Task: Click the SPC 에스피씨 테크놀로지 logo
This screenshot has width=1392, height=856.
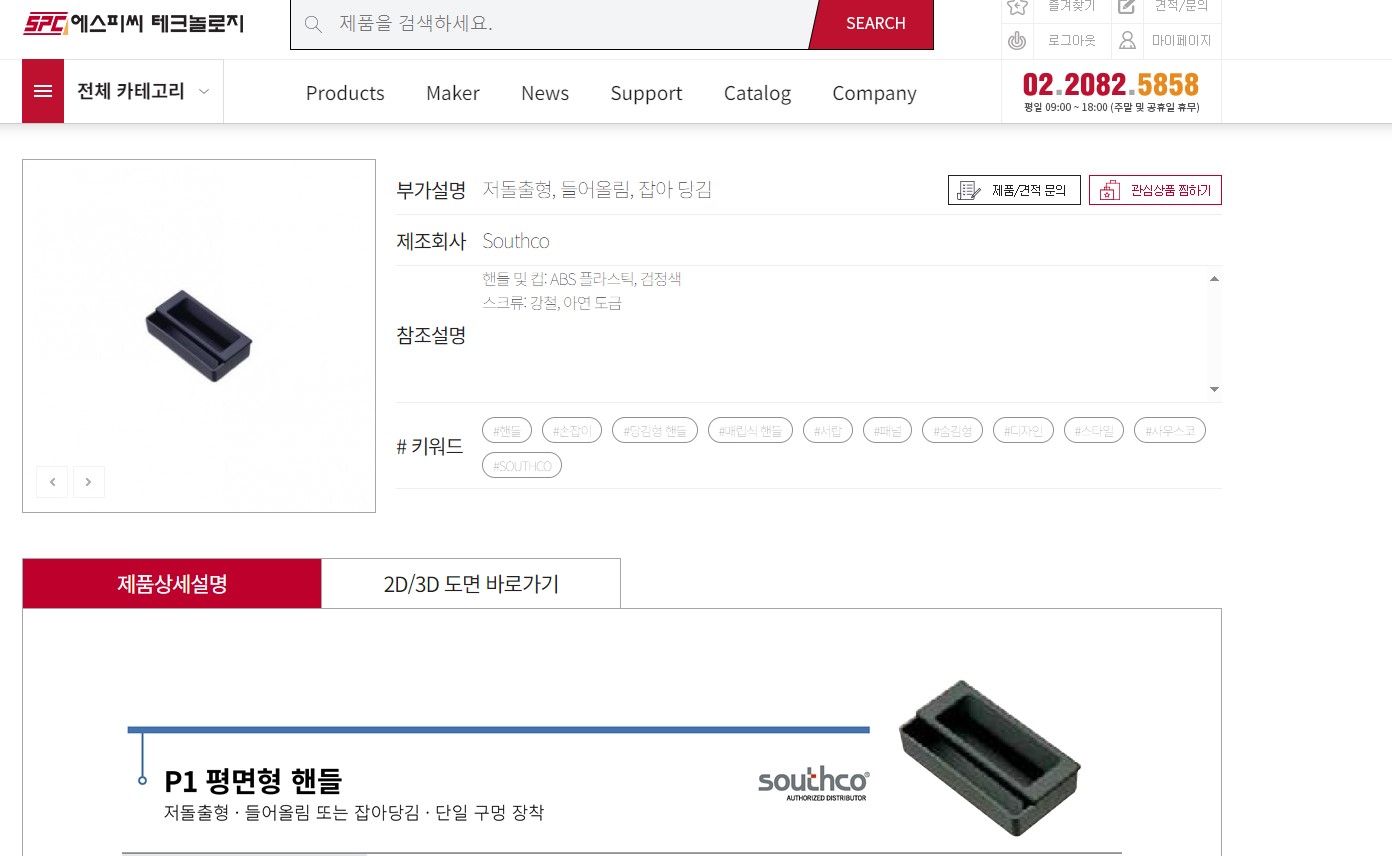Action: pos(134,23)
